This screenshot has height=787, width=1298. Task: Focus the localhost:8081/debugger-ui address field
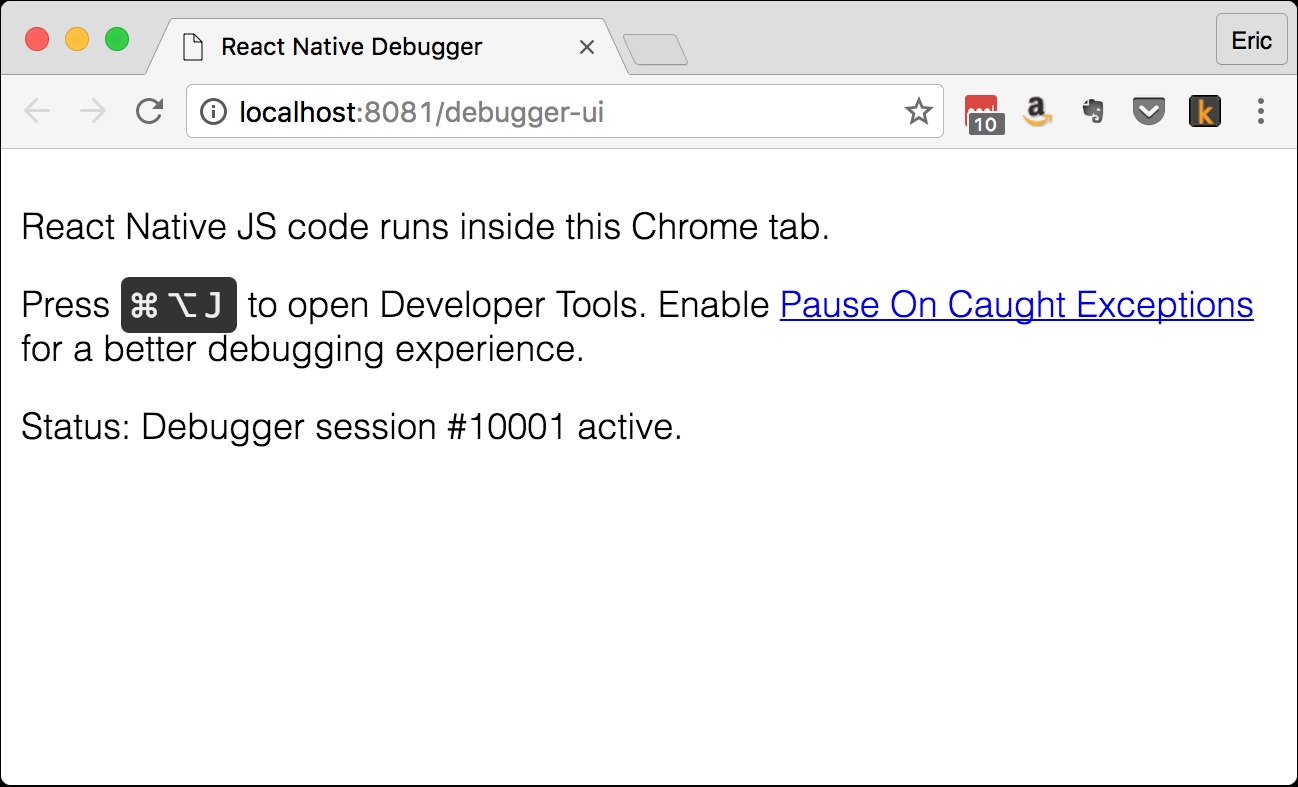[565, 112]
